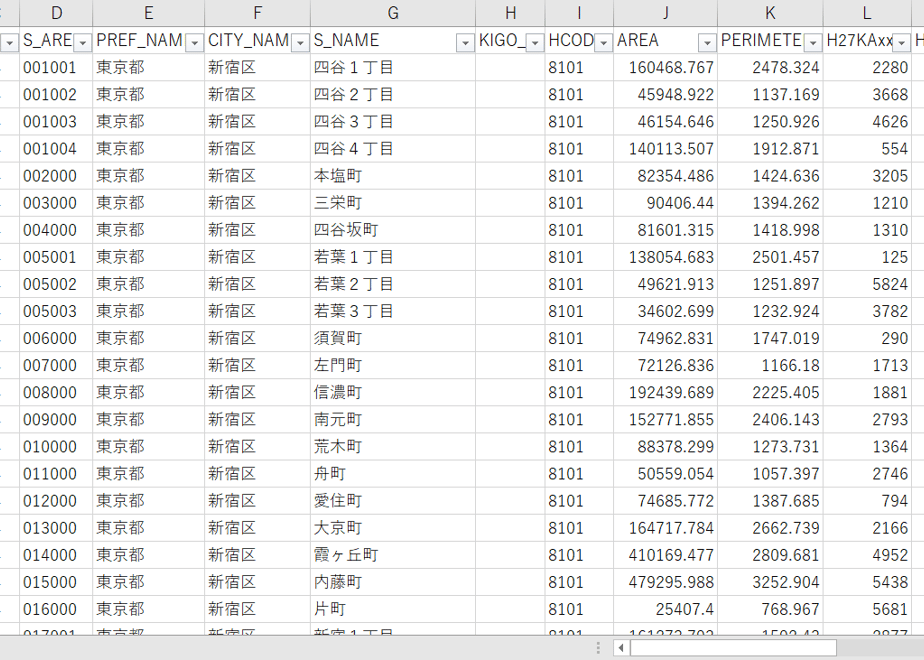Select cell containing 若葉２丁目
The height and width of the screenshot is (660, 924).
(x=393, y=284)
